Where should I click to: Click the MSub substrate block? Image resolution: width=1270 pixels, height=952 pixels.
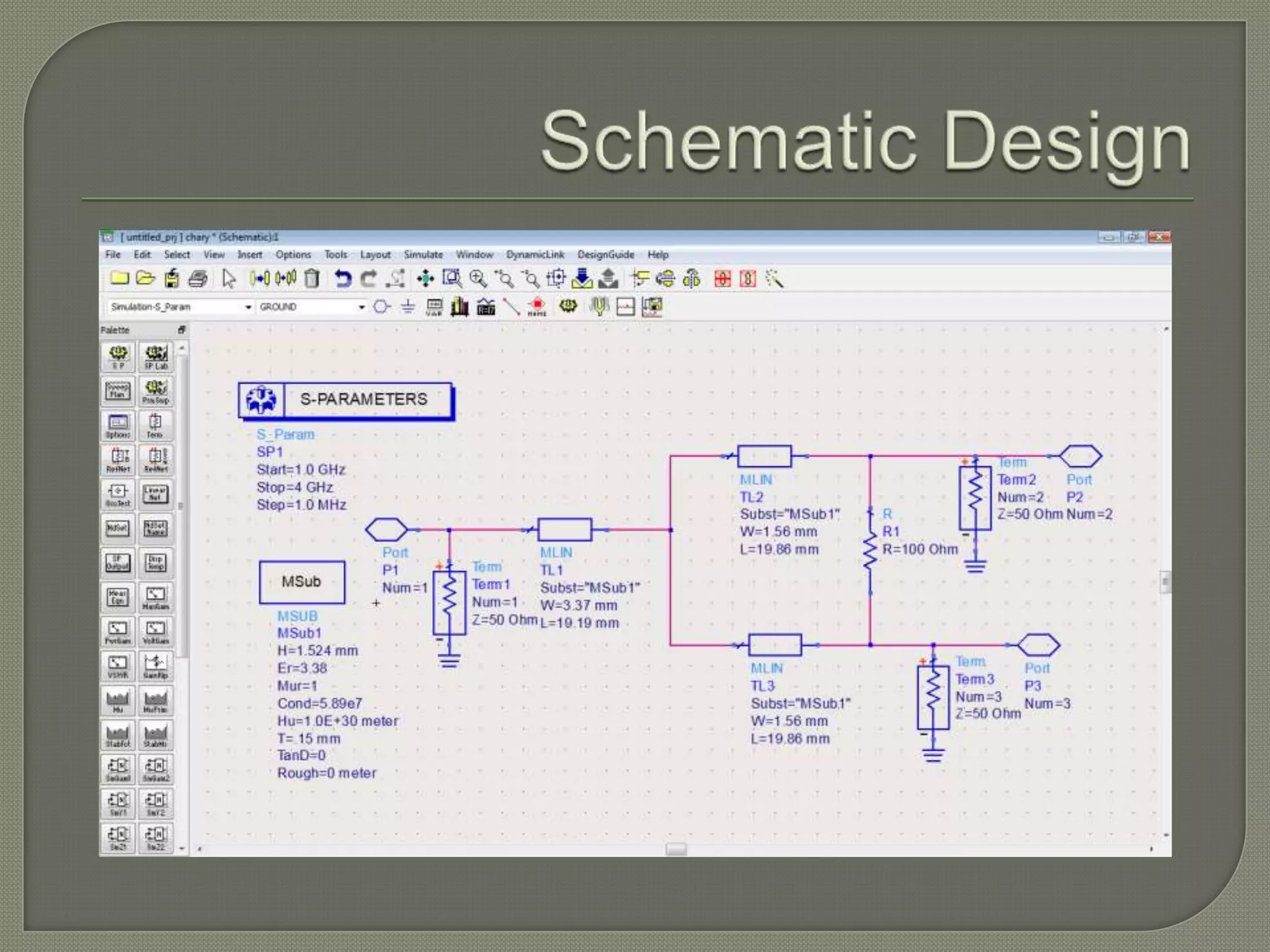coord(302,582)
